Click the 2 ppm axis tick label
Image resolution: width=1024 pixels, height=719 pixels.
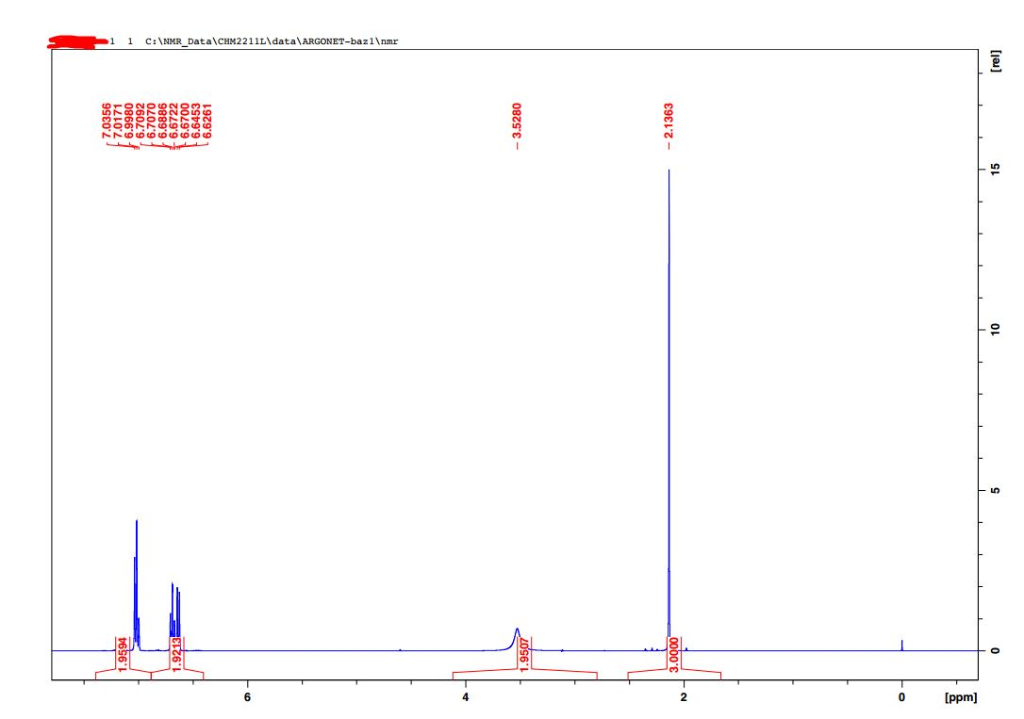(x=684, y=697)
